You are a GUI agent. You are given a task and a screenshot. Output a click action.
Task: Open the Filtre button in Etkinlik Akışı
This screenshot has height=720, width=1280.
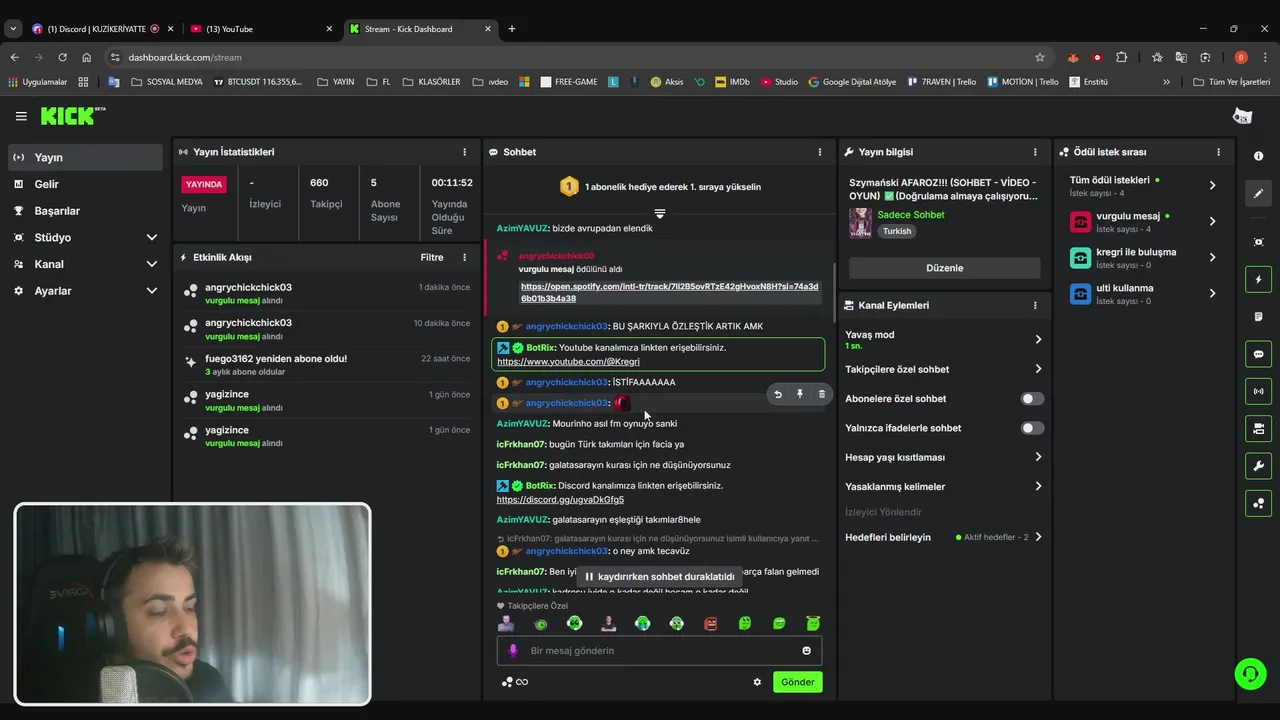[431, 257]
